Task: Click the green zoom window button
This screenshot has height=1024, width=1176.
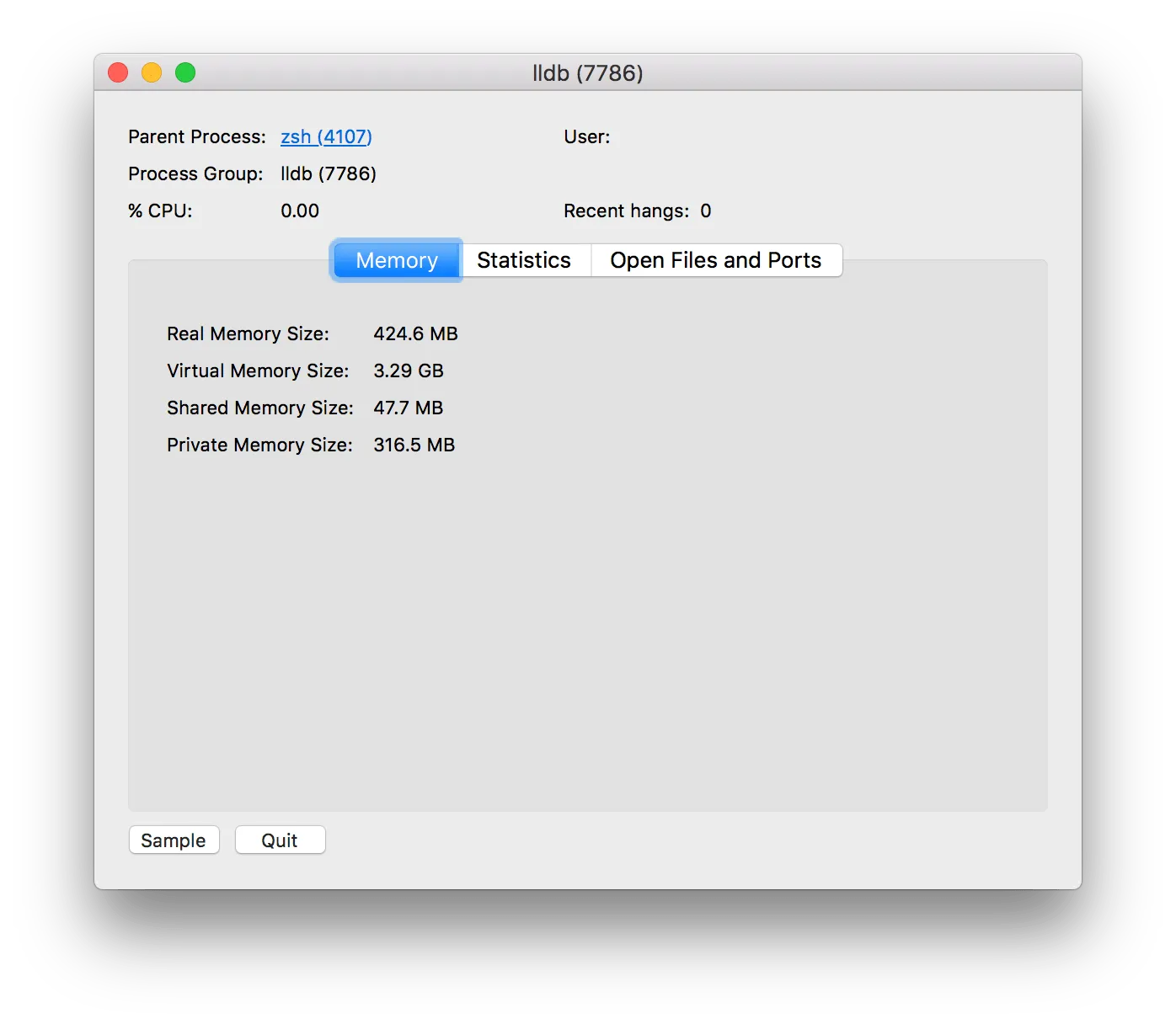Action: (x=185, y=73)
